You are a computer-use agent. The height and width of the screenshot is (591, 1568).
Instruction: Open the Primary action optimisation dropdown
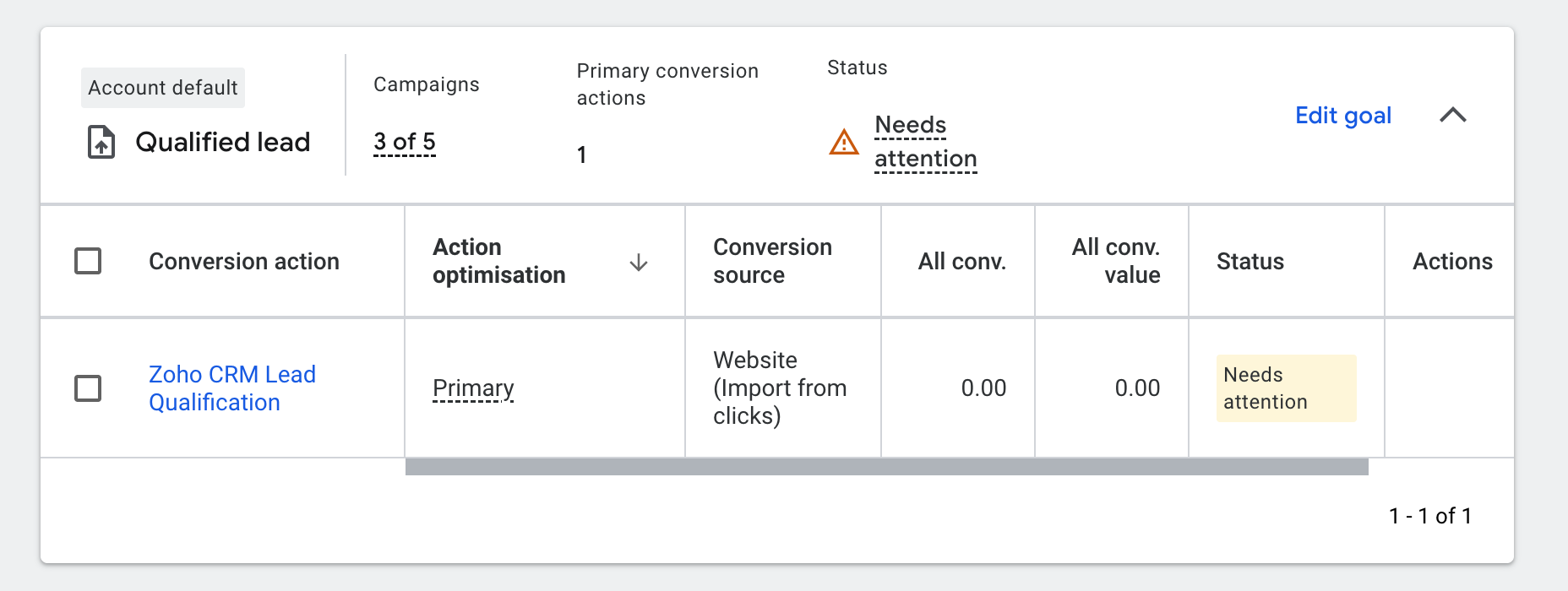click(473, 388)
